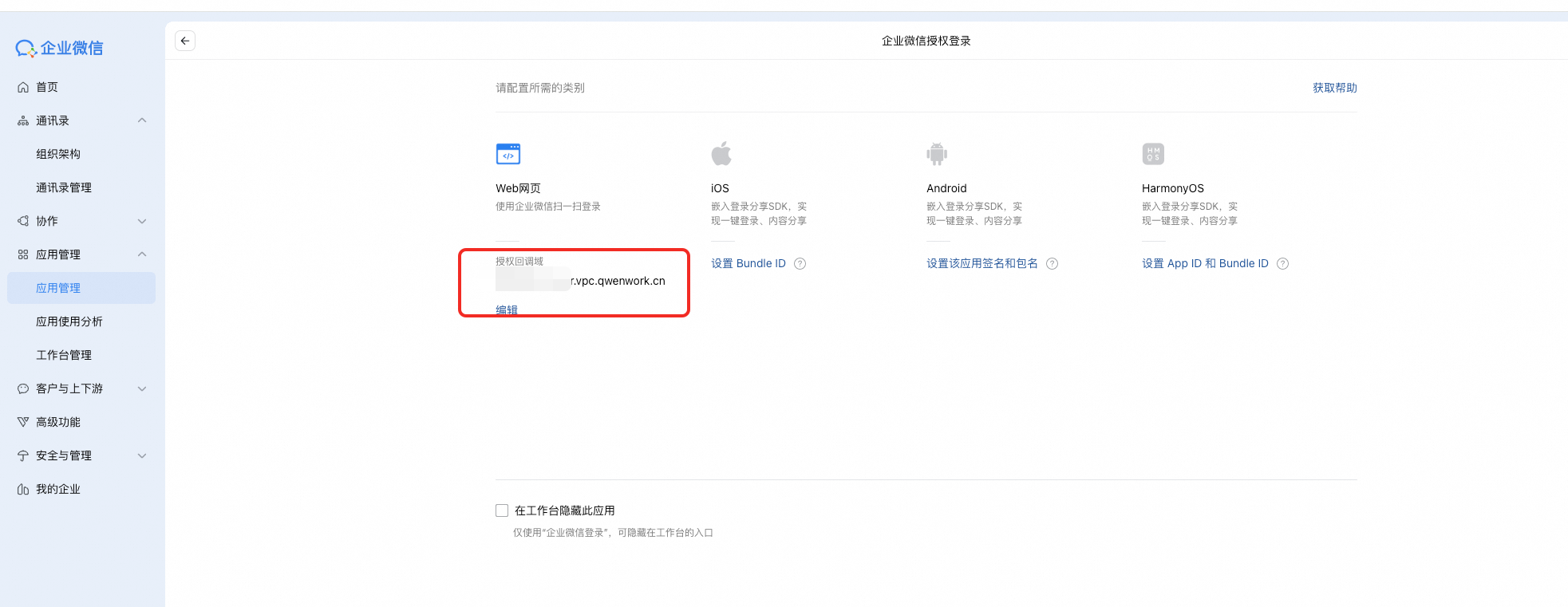Click the Android robot icon
Image resolution: width=1568 pixels, height=607 pixels.
tap(937, 153)
